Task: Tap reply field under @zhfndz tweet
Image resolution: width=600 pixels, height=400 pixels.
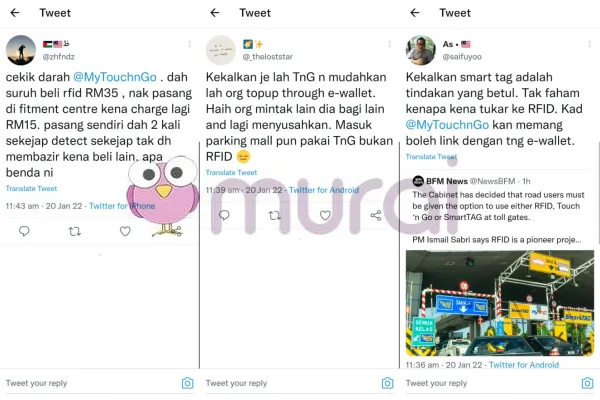Action: pos(92,383)
